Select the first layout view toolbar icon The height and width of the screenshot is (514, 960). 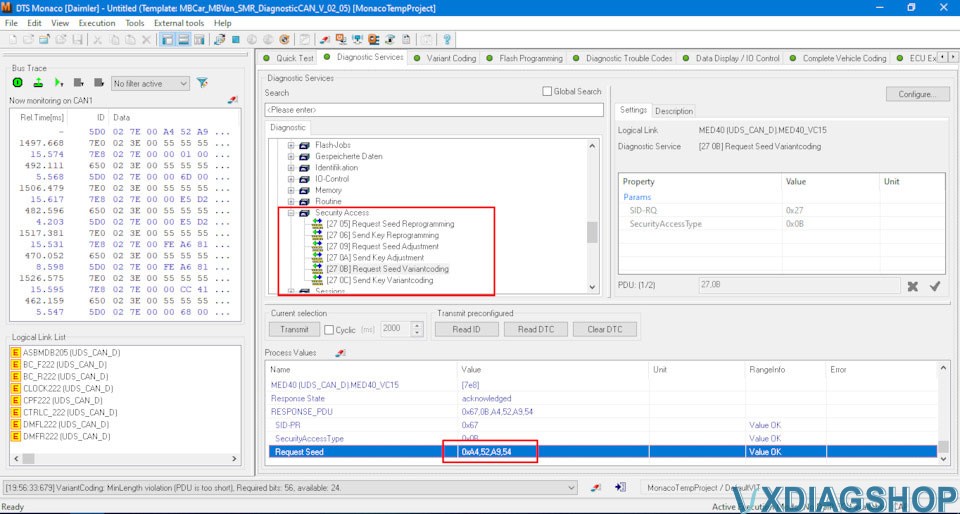click(167, 40)
